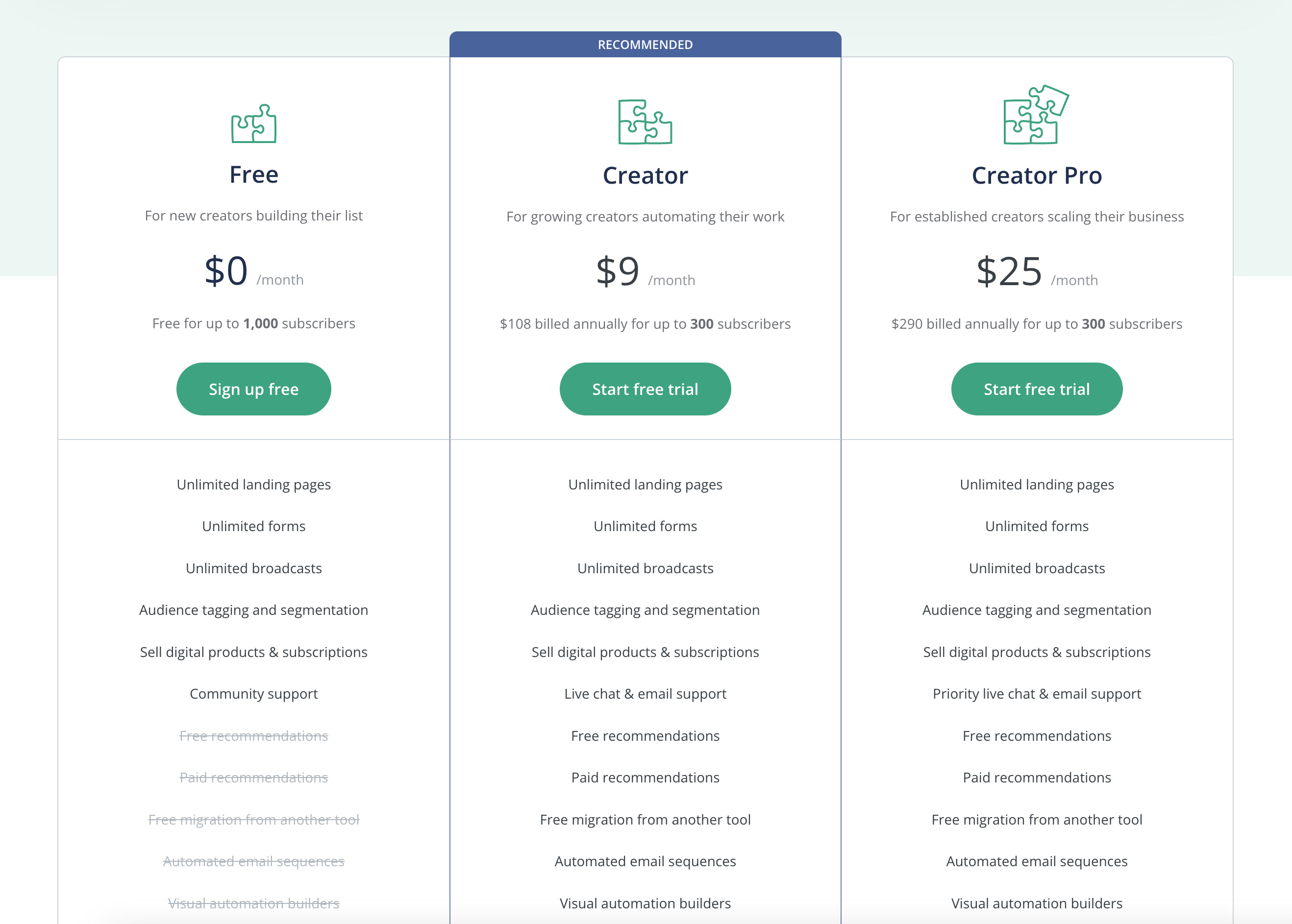Toggle Paid recommendations under Creator Pro
This screenshot has width=1292, height=924.
pos(1037,777)
